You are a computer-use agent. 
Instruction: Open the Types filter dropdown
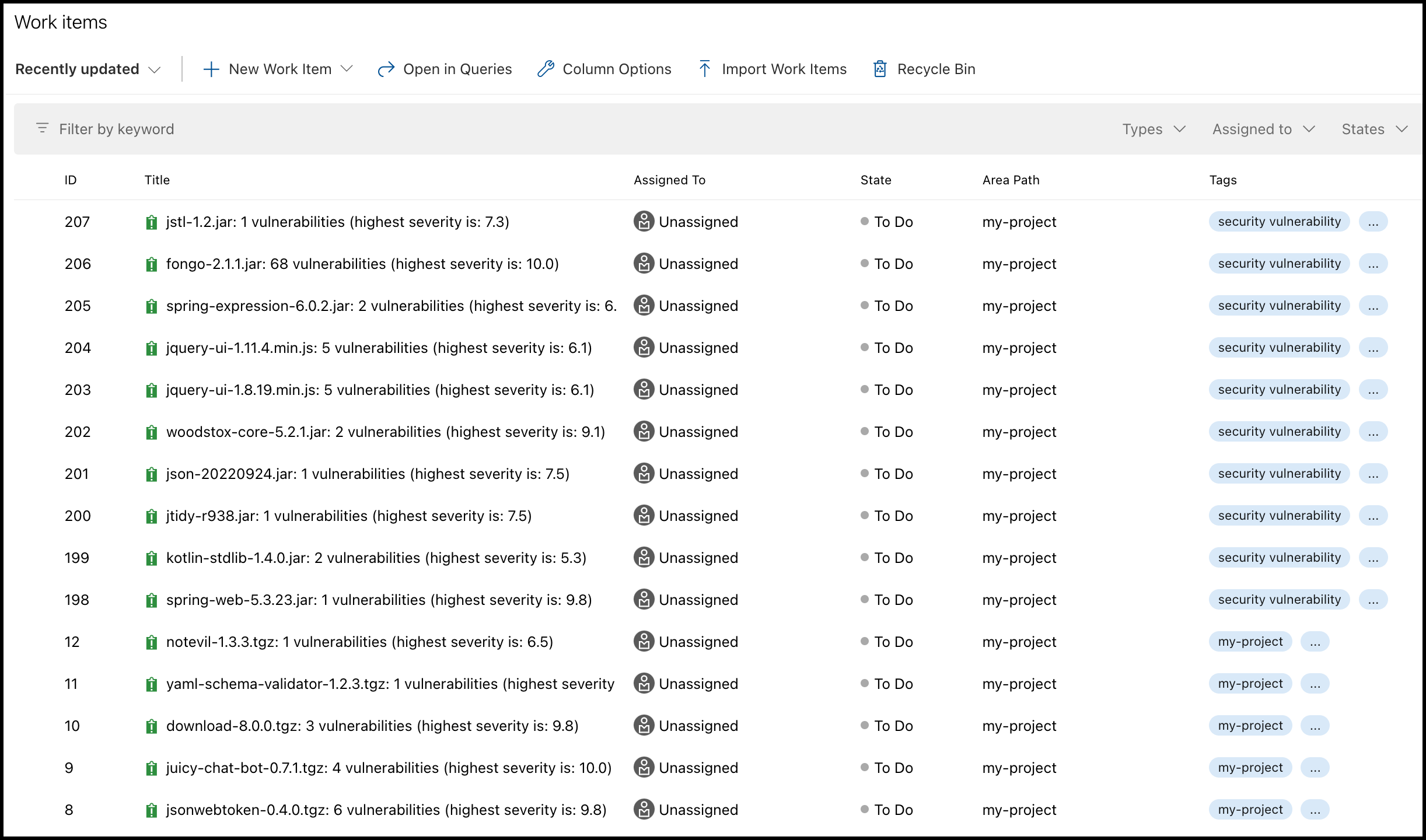(1152, 128)
